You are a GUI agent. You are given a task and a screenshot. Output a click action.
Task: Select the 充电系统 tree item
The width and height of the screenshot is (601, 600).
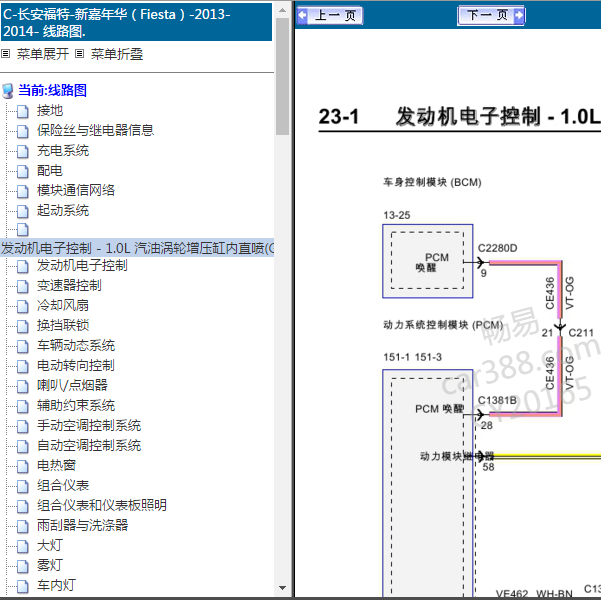click(63, 150)
